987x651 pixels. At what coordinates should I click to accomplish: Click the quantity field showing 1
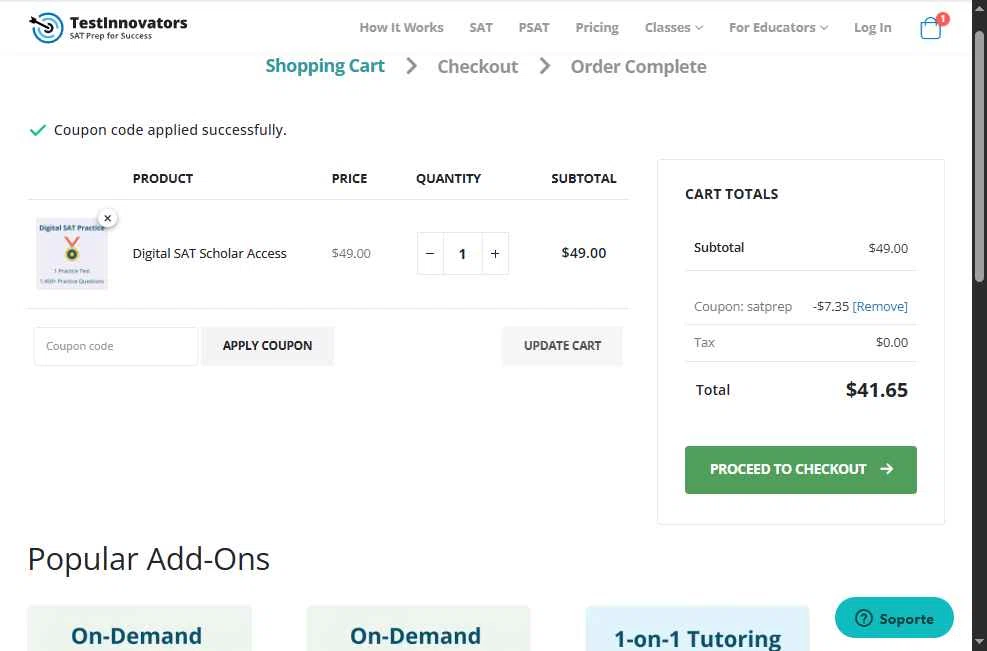[x=462, y=254]
